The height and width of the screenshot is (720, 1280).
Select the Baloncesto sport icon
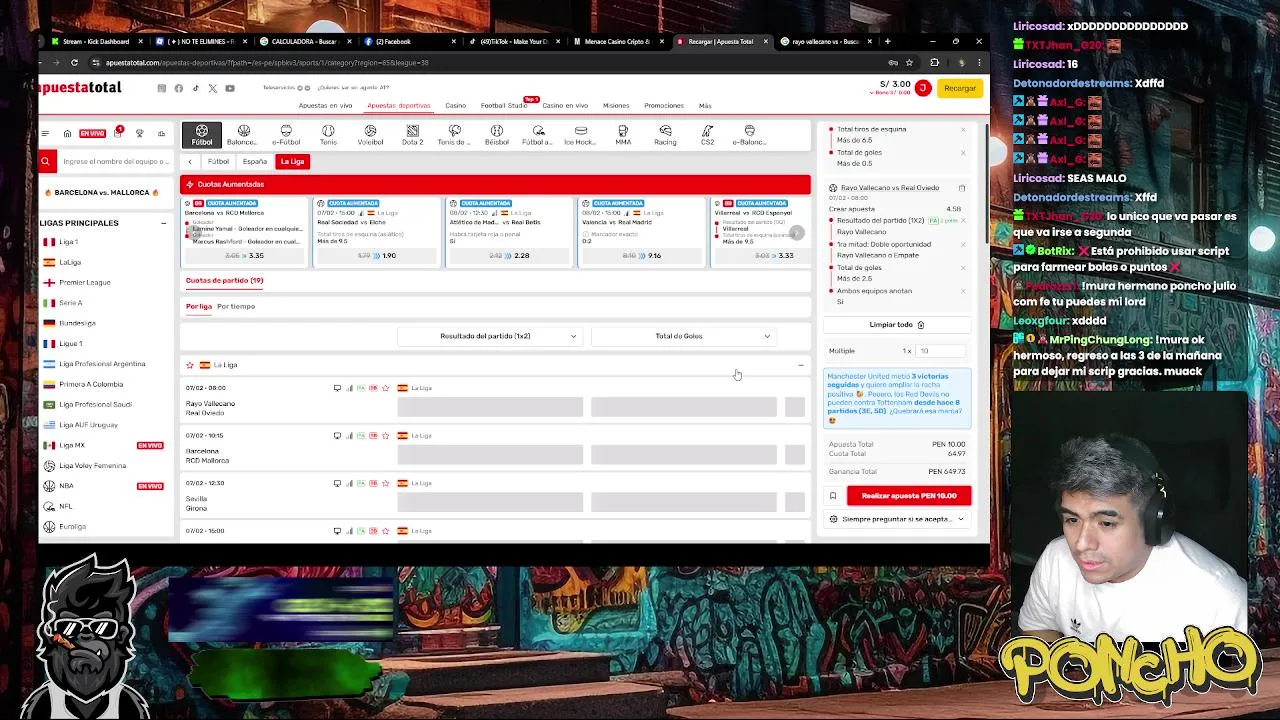(x=243, y=135)
